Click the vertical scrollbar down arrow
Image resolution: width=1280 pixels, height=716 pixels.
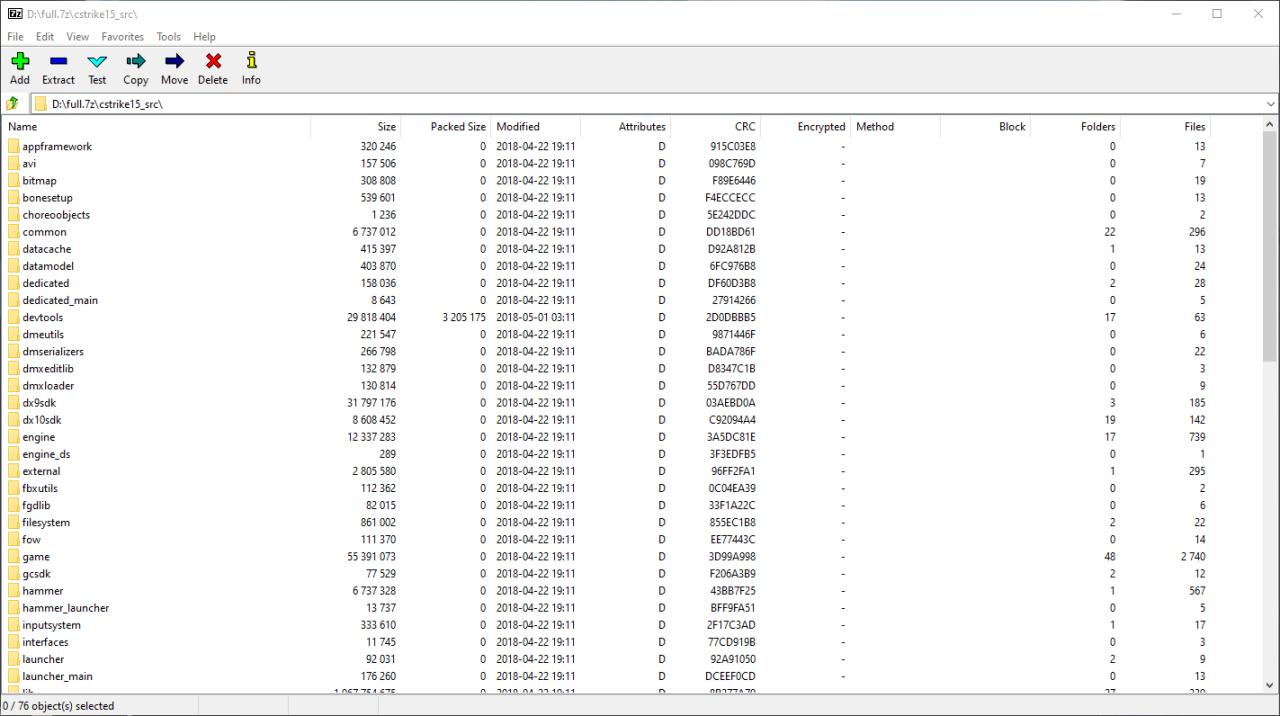pos(1270,685)
